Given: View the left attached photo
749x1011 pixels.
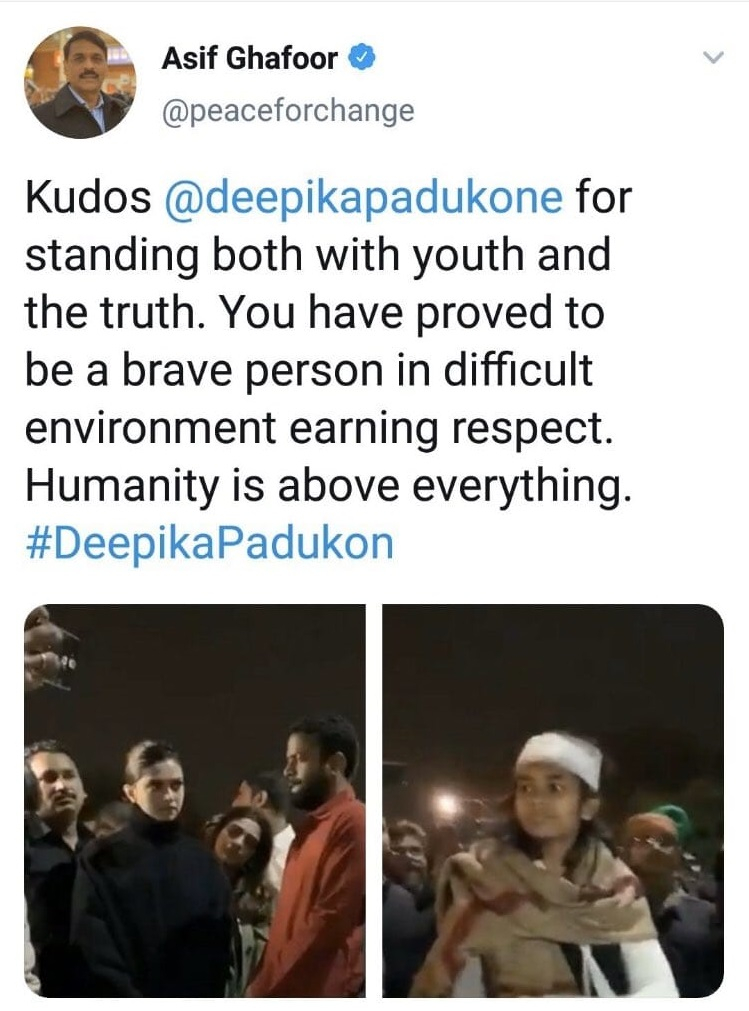Looking at the screenshot, I should coord(195,800).
